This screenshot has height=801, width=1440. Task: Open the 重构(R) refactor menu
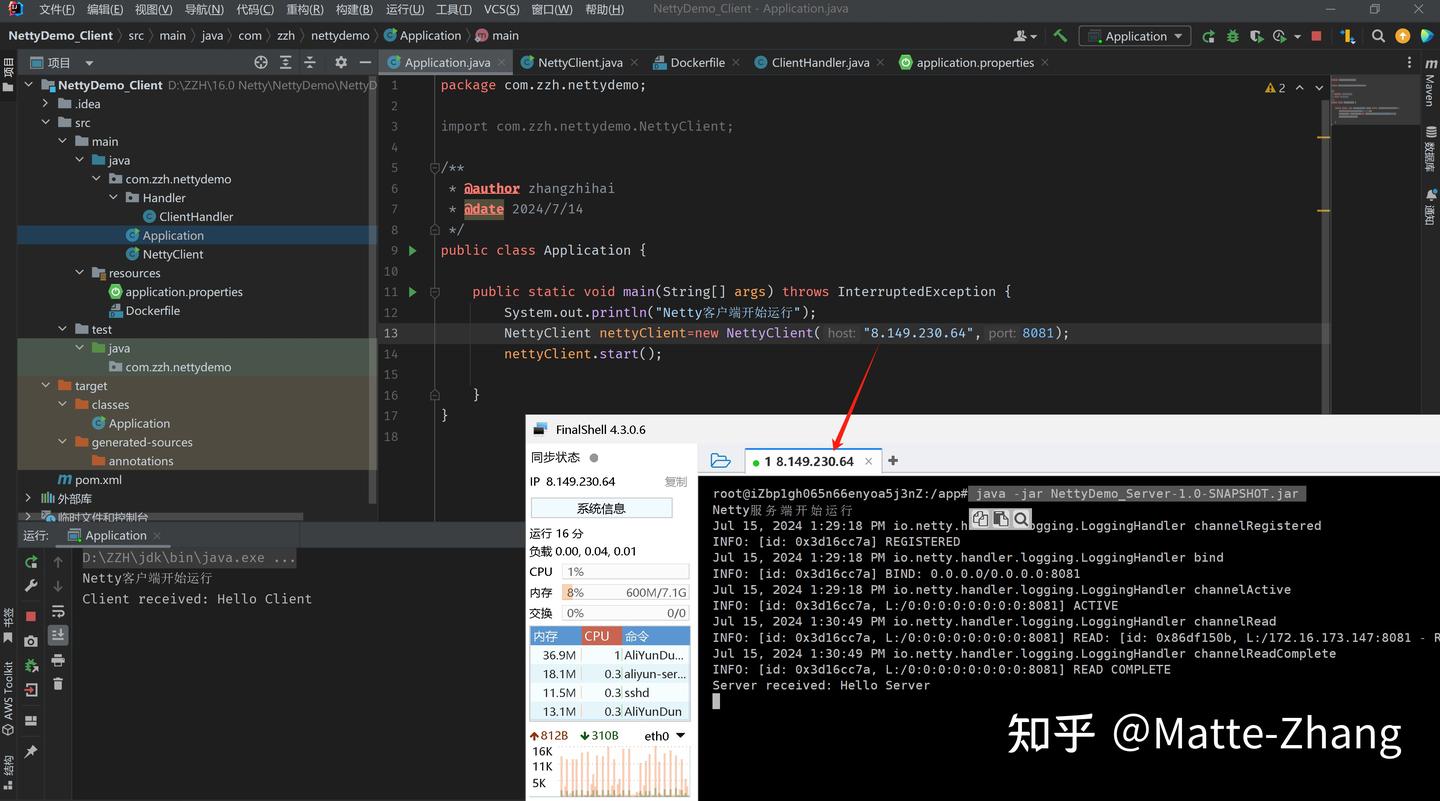(x=304, y=9)
